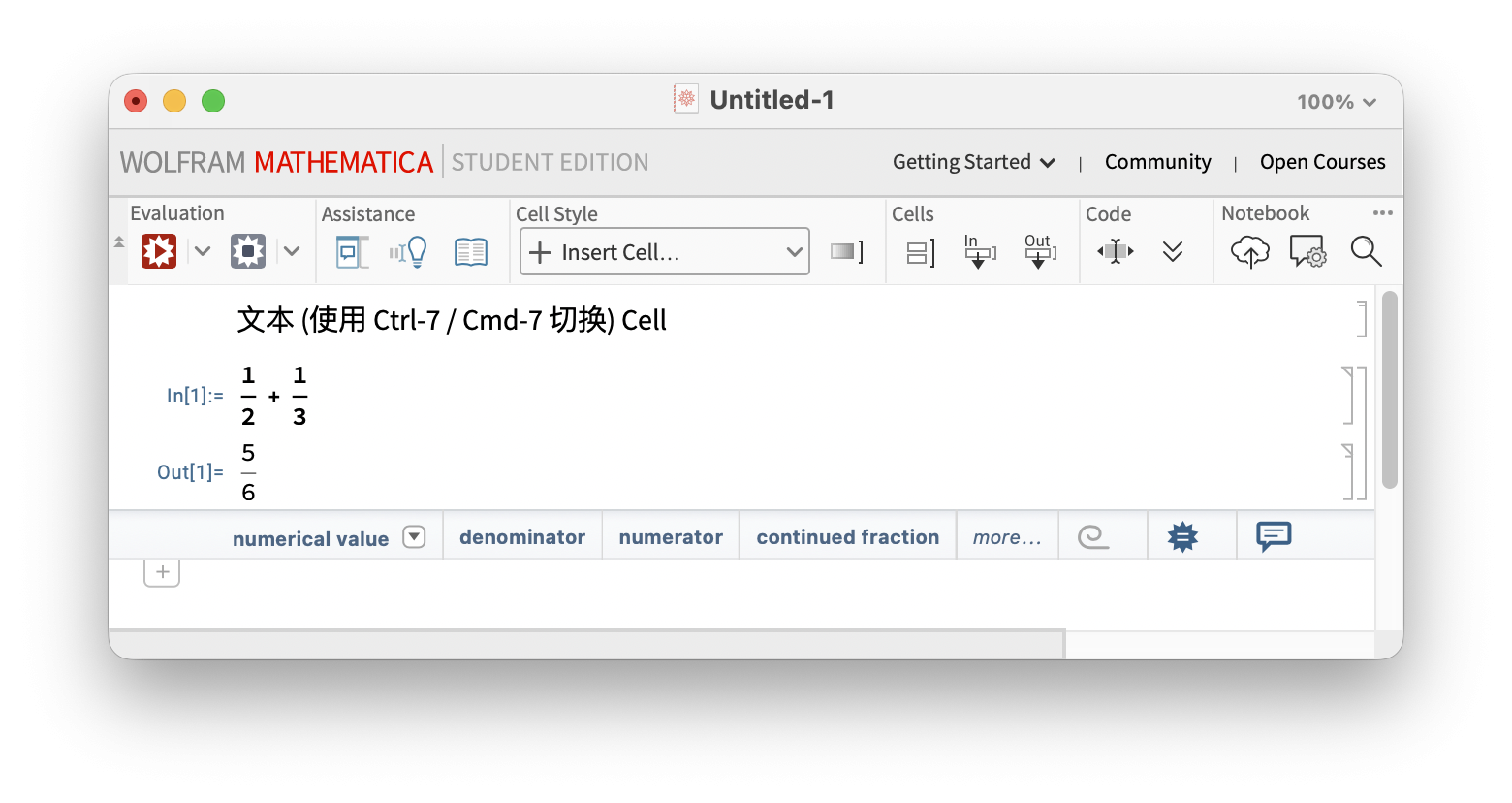Group cells using the Cells bracket icon
Screen dimensions: 1512x803
918,251
